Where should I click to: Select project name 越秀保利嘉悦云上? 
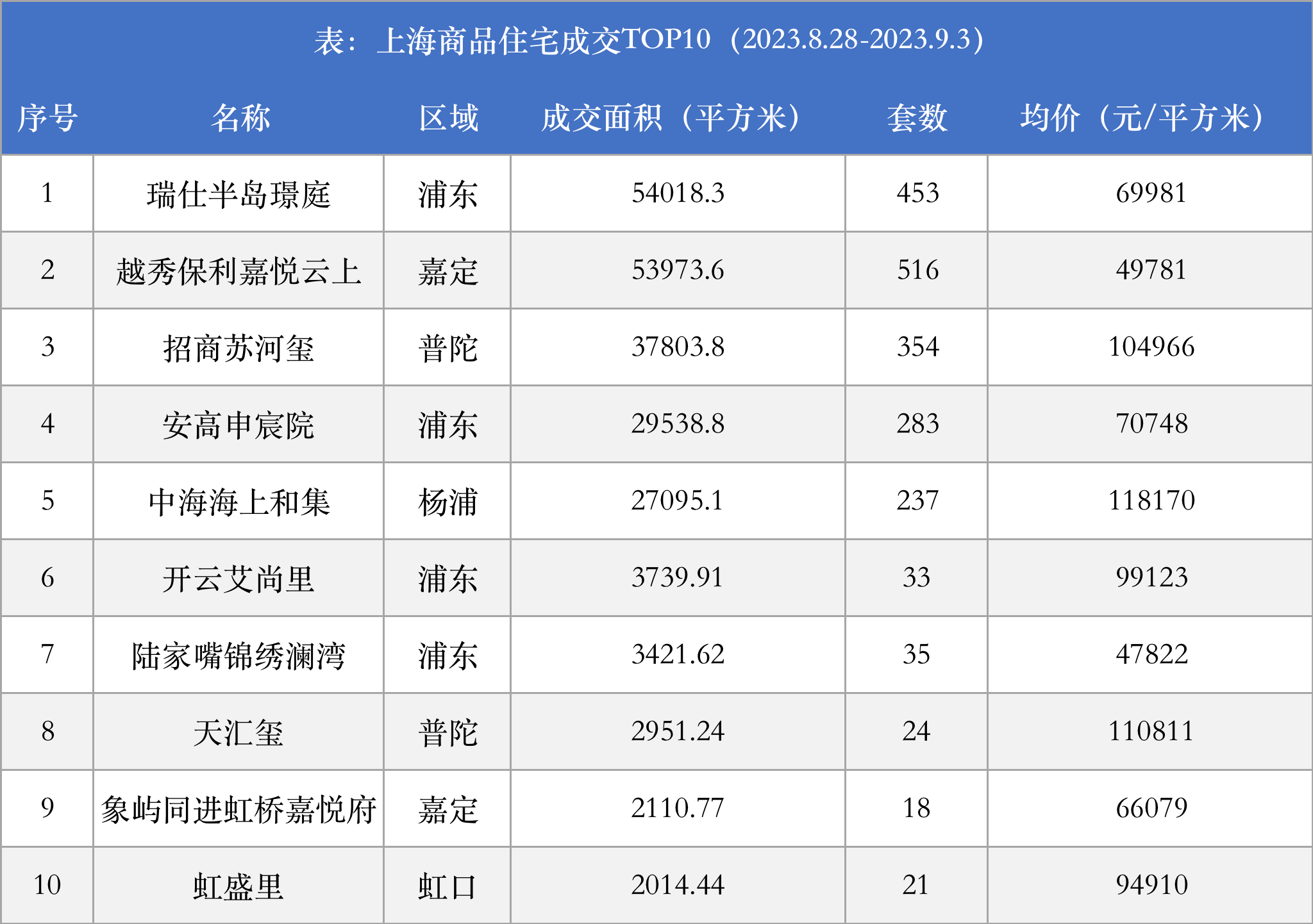(x=238, y=271)
